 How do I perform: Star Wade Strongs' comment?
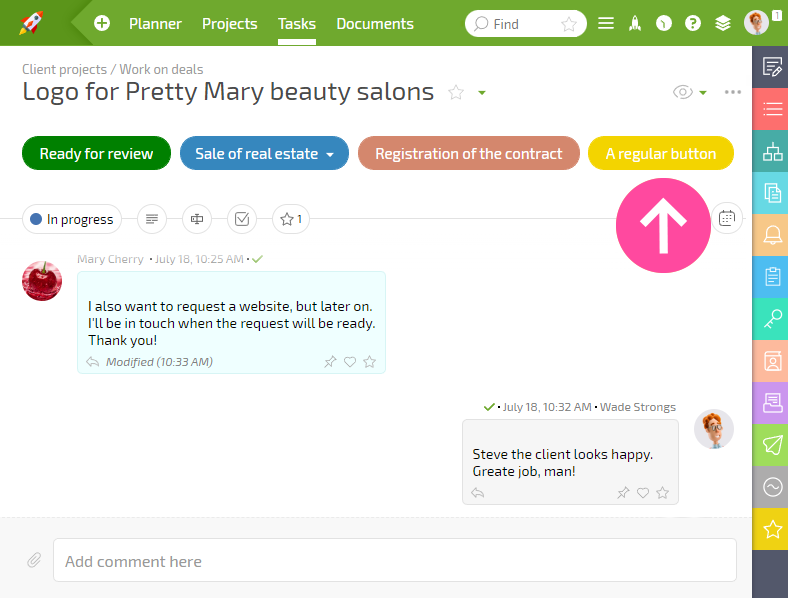662,493
